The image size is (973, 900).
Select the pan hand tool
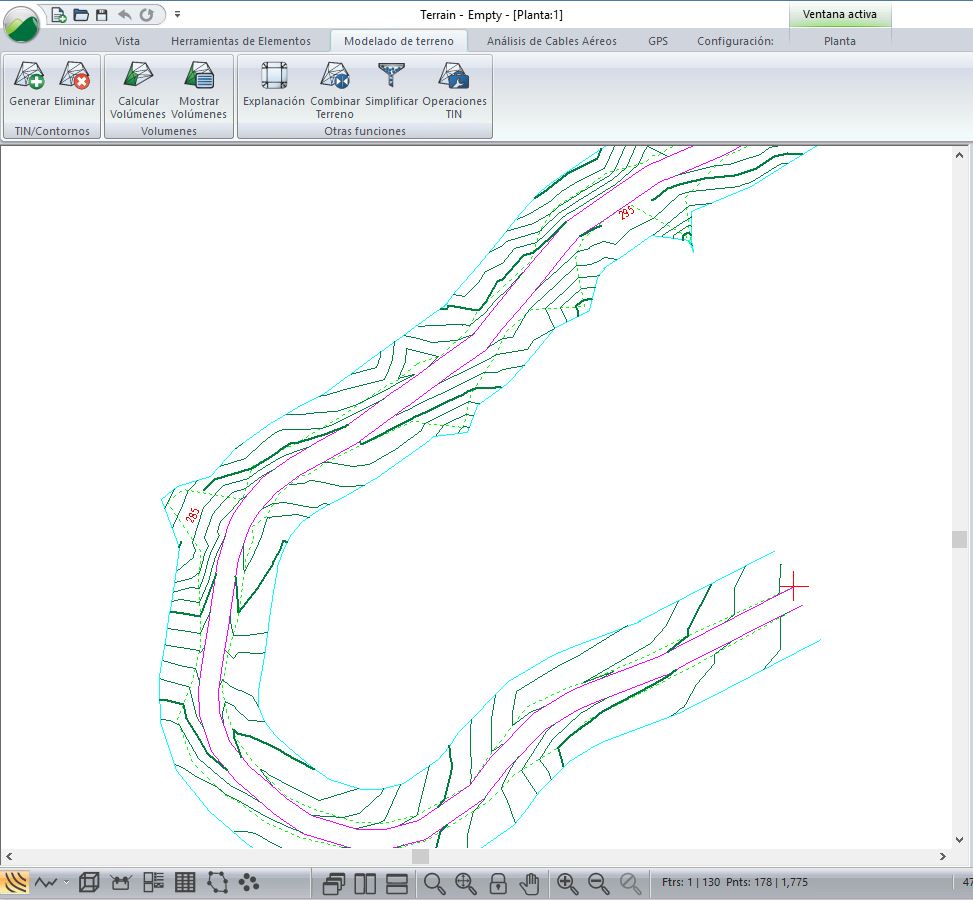click(x=529, y=883)
